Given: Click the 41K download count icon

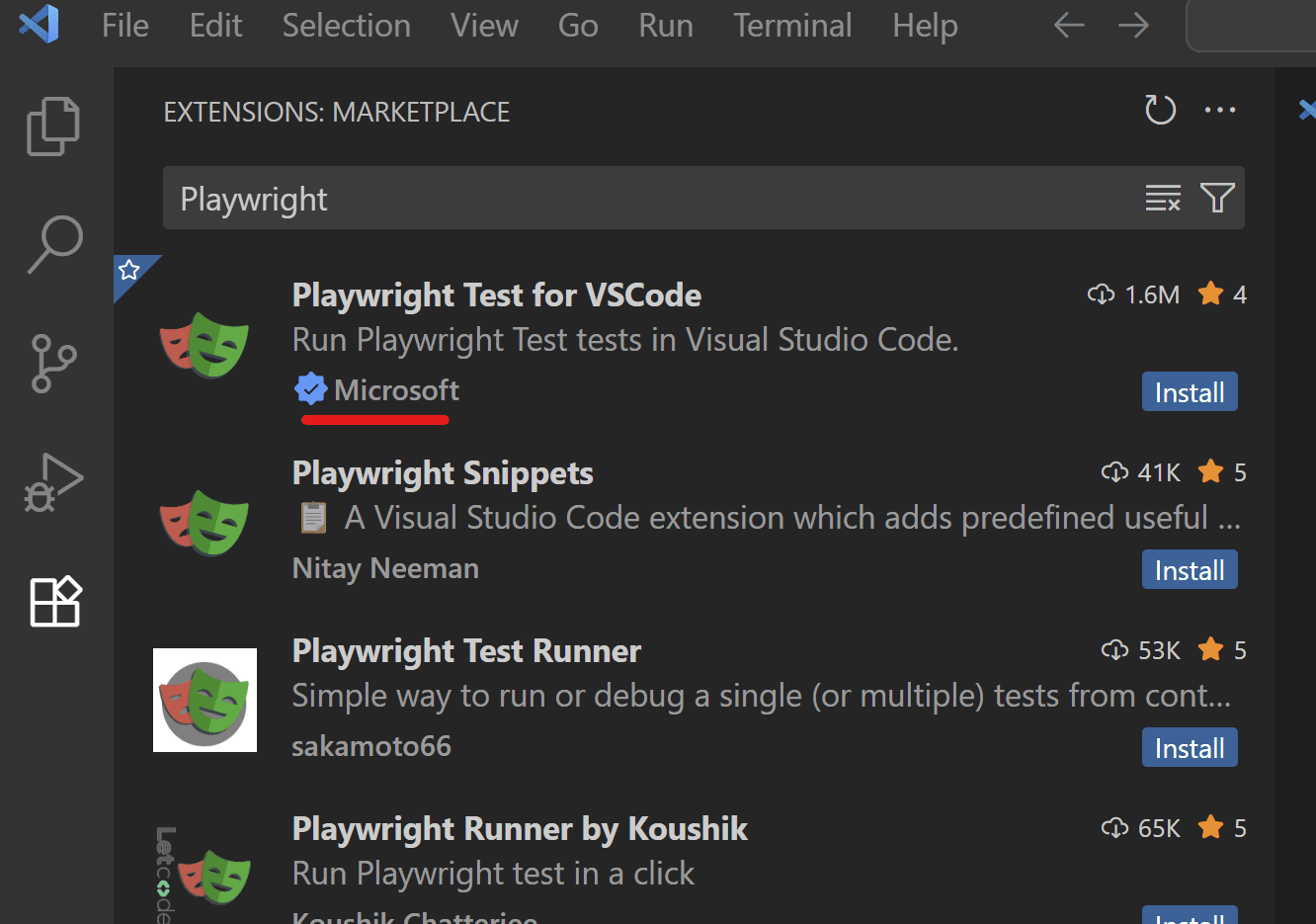Looking at the screenshot, I should [x=1114, y=472].
